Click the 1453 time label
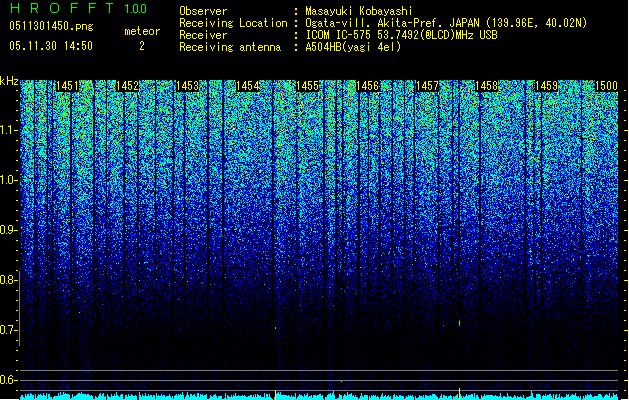The height and width of the screenshot is (400, 629). [x=187, y=86]
